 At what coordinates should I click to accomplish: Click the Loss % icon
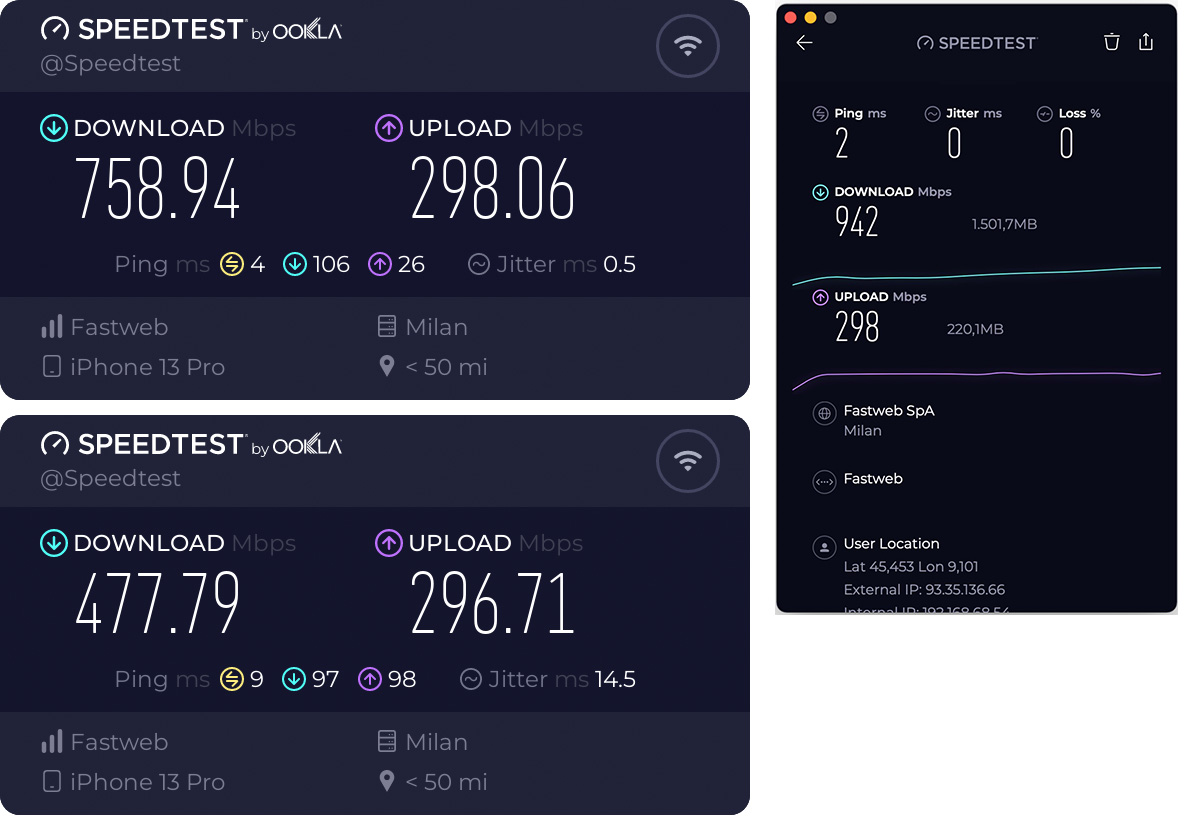(1045, 114)
